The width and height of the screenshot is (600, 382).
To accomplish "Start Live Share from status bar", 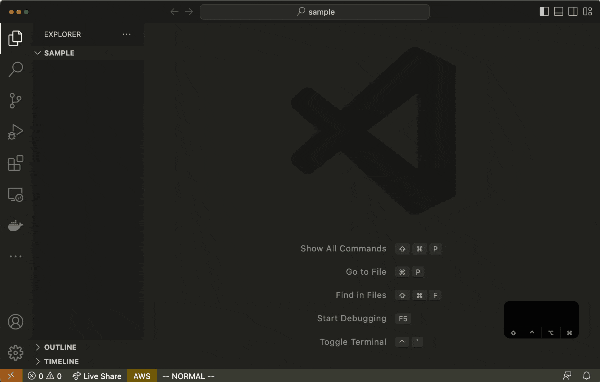I will 97,376.
